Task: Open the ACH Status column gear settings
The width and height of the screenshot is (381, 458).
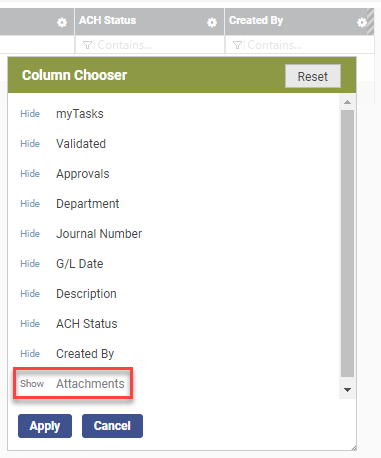Action: 212,22
